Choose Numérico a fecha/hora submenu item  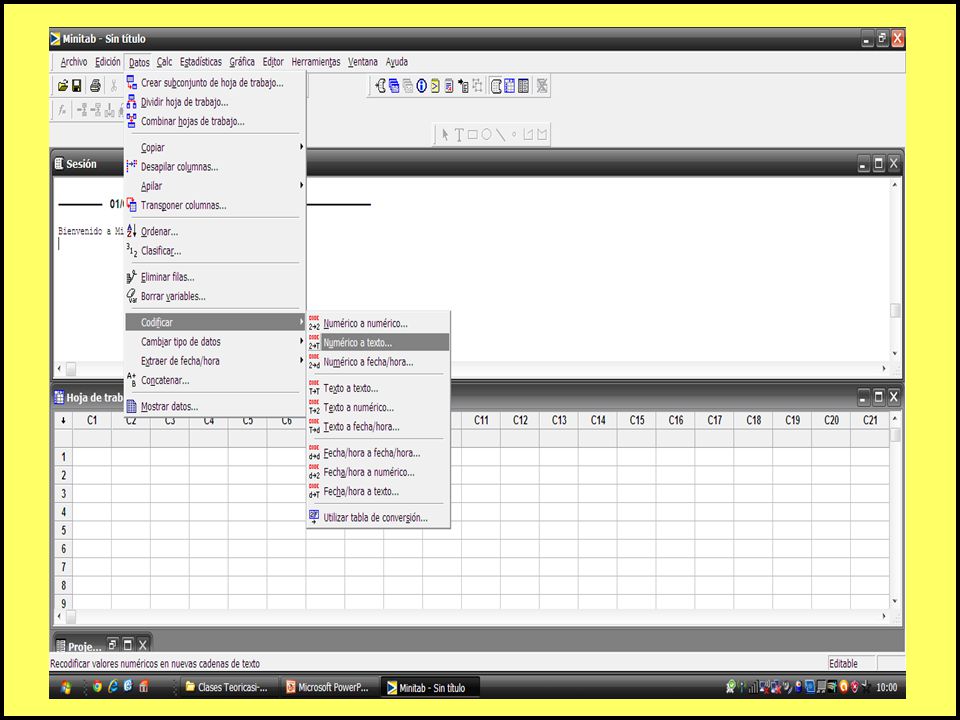click(x=378, y=362)
